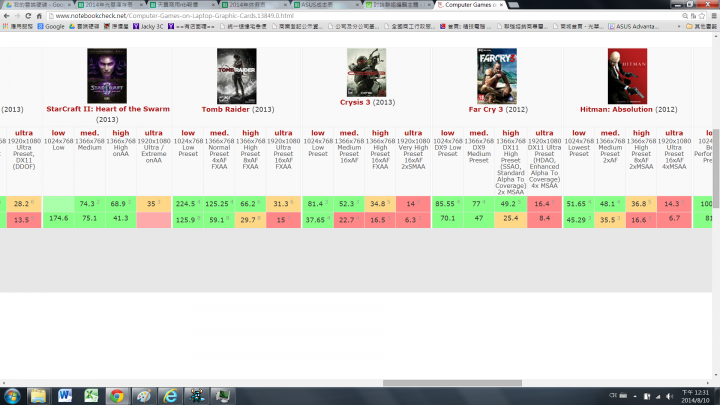Click the 174.6 cell under StarCraft II low
The image size is (720, 405).
point(58,219)
